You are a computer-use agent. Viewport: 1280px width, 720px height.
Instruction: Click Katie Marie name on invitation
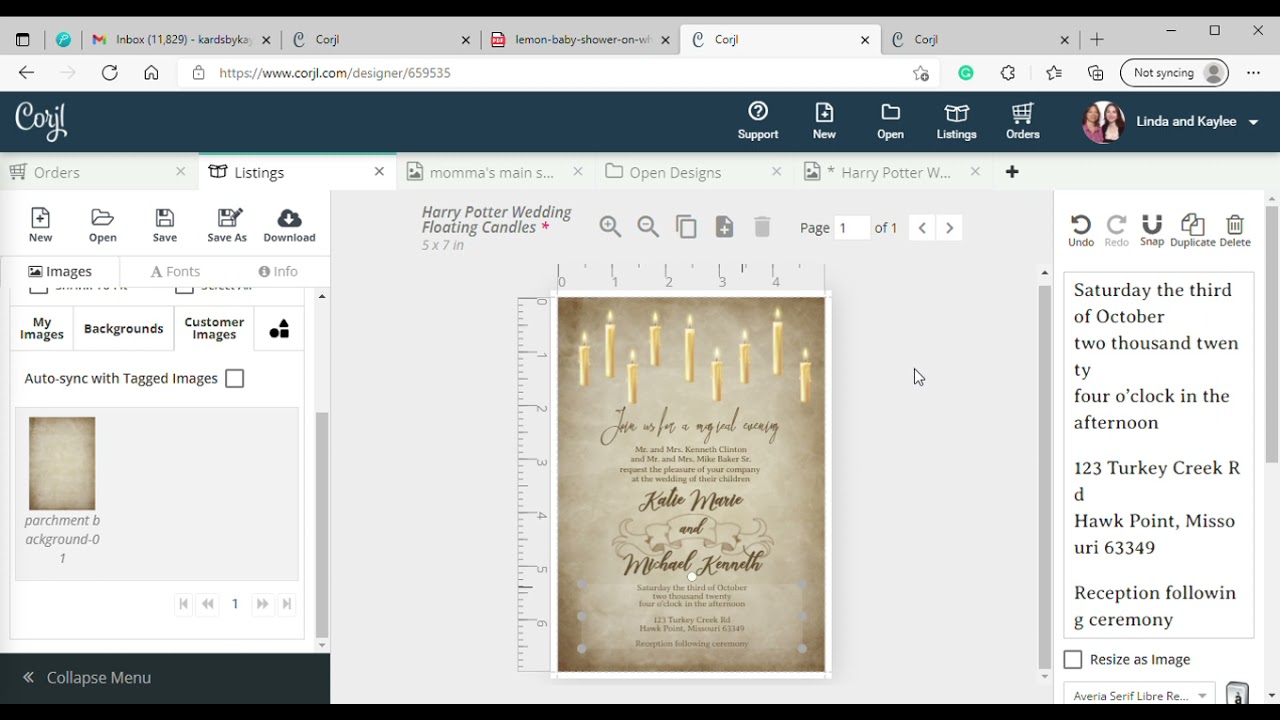691,501
